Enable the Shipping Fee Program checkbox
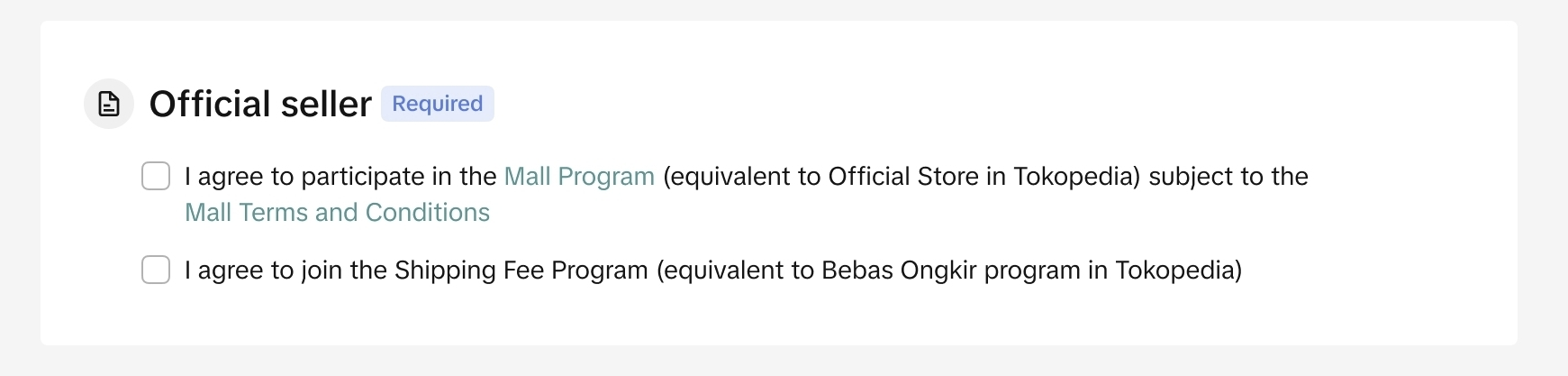This screenshot has width=1568, height=376. point(156,270)
